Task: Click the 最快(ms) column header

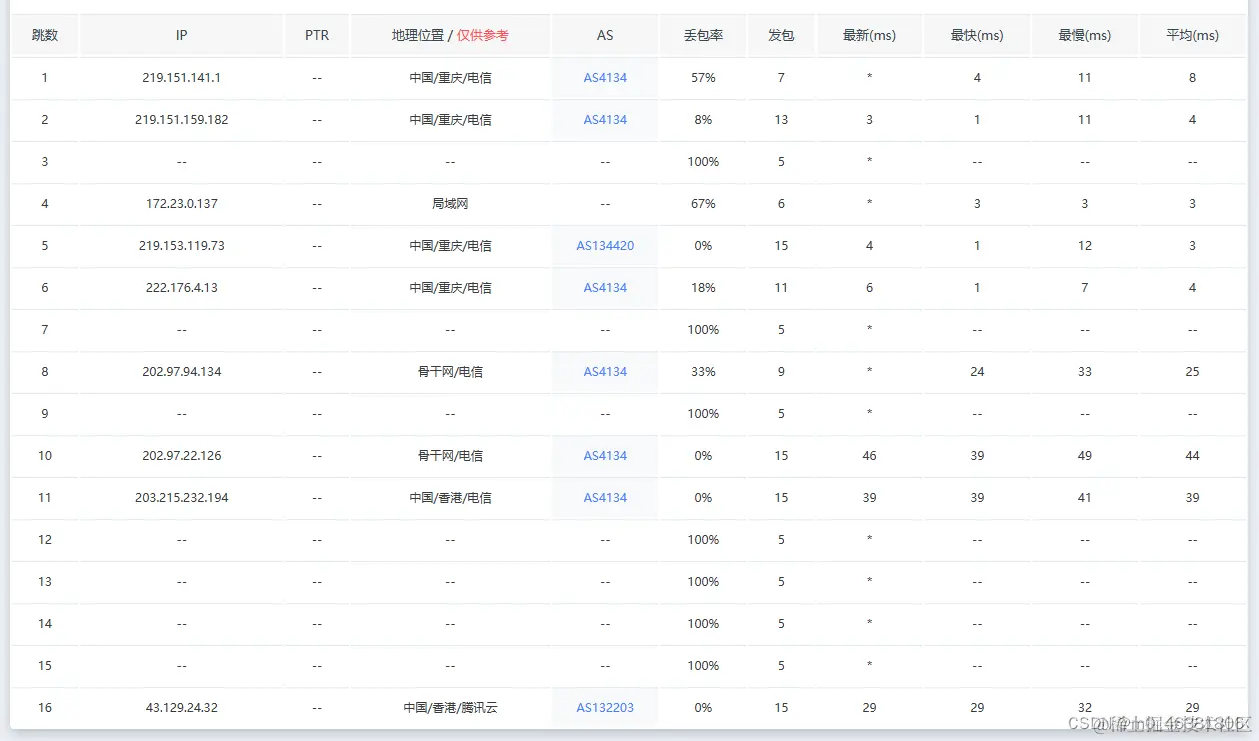Action: point(977,34)
